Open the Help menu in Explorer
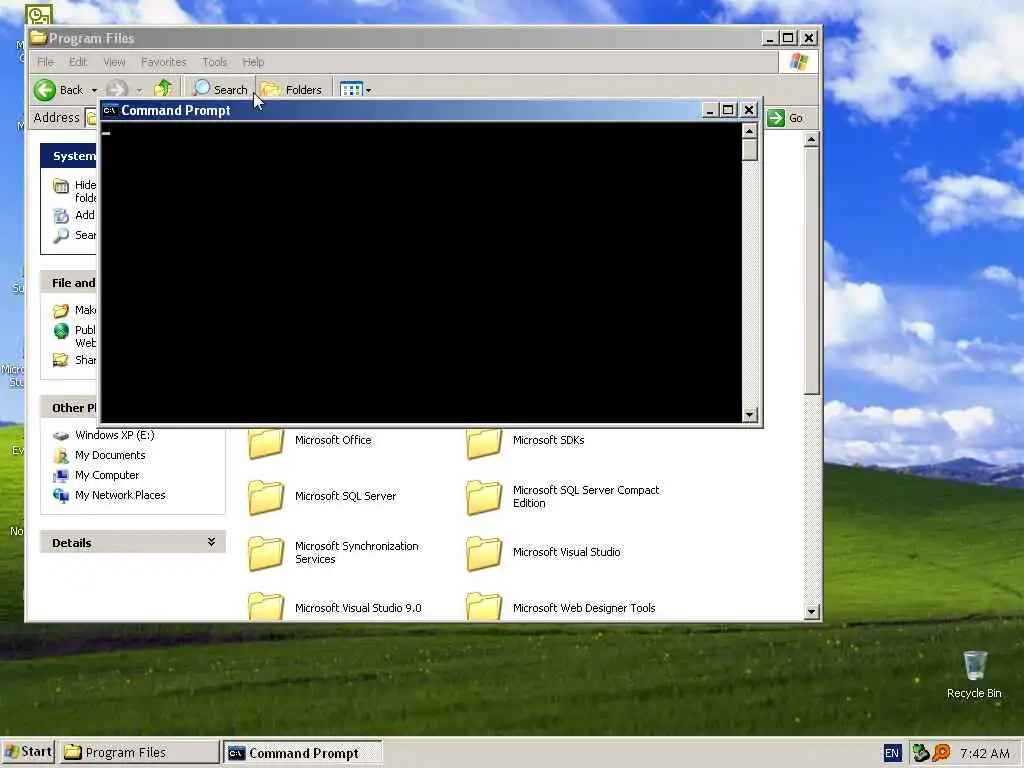Screen dimensions: 1024x768 253,62
